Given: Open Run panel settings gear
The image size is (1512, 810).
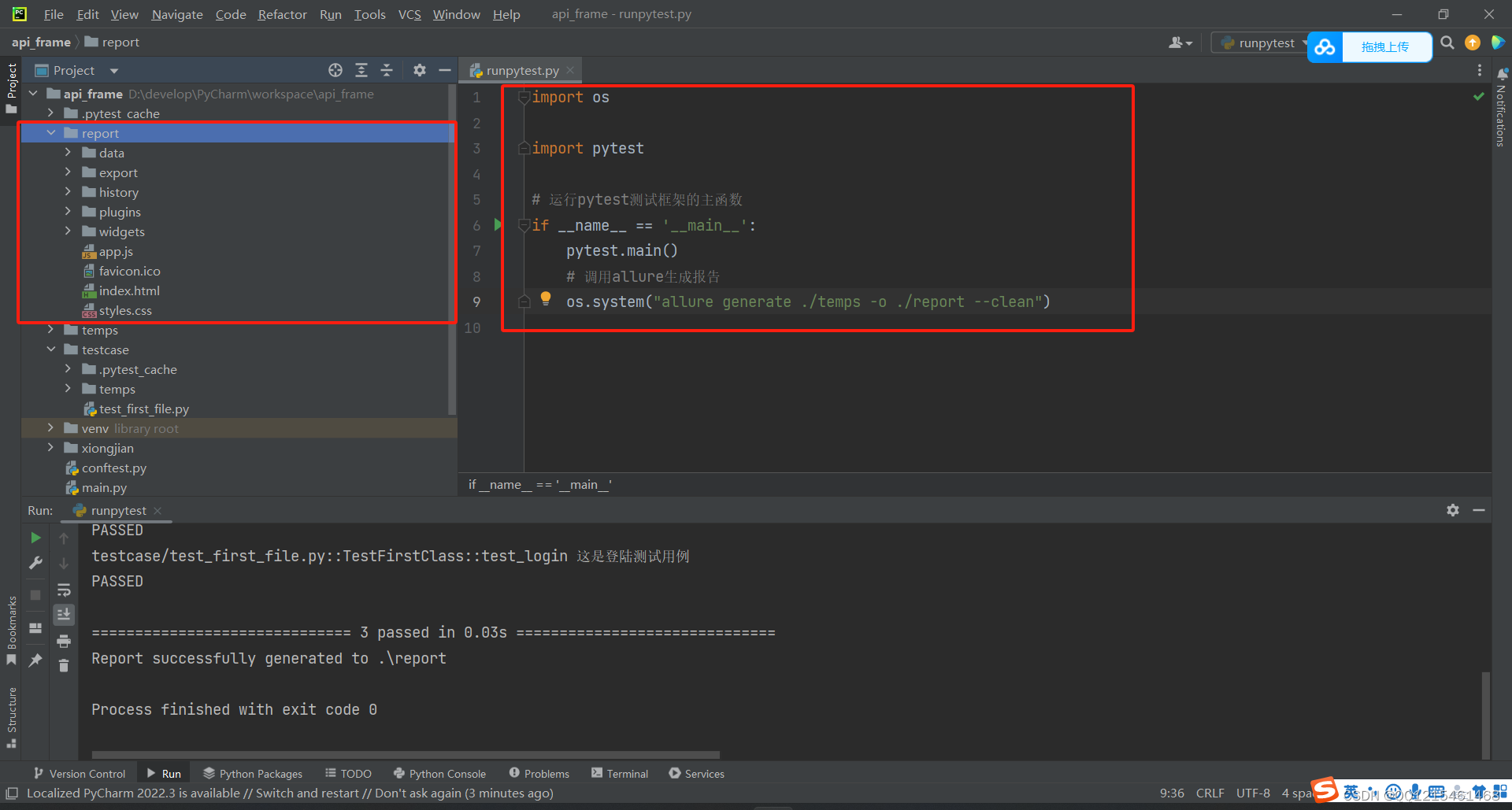Looking at the screenshot, I should coord(1453,510).
